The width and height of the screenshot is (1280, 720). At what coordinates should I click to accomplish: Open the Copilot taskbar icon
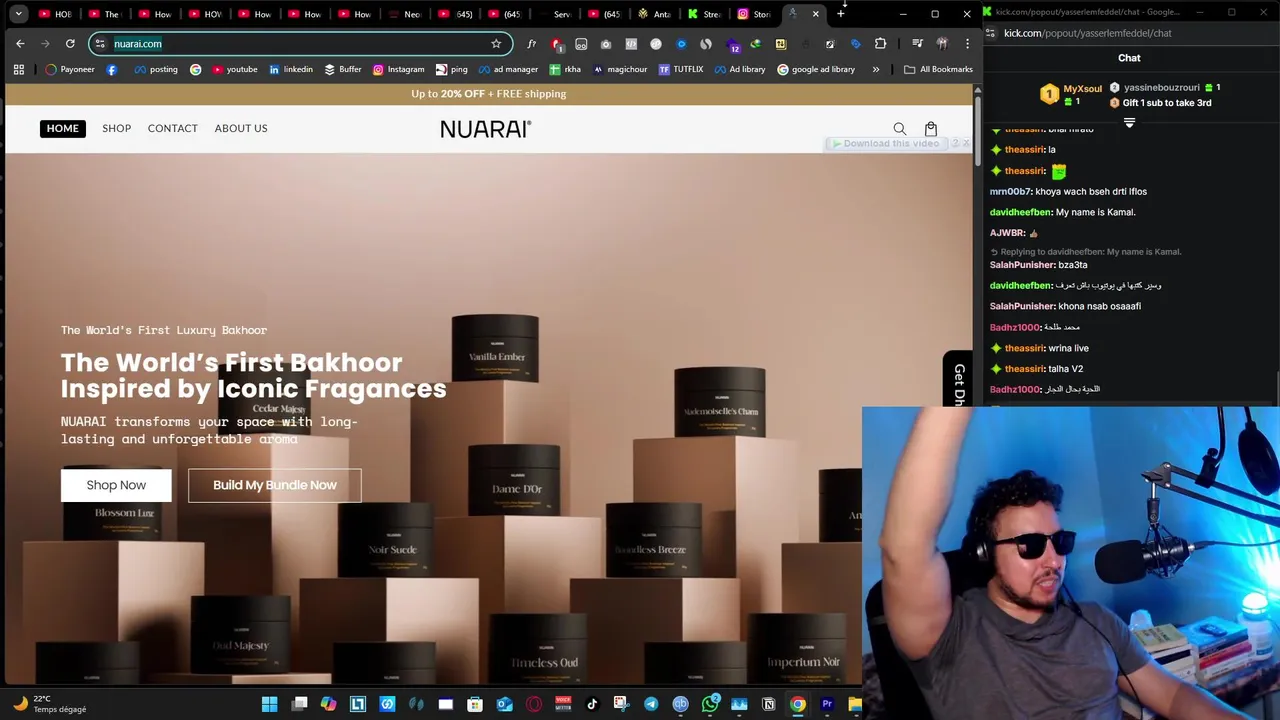(328, 704)
